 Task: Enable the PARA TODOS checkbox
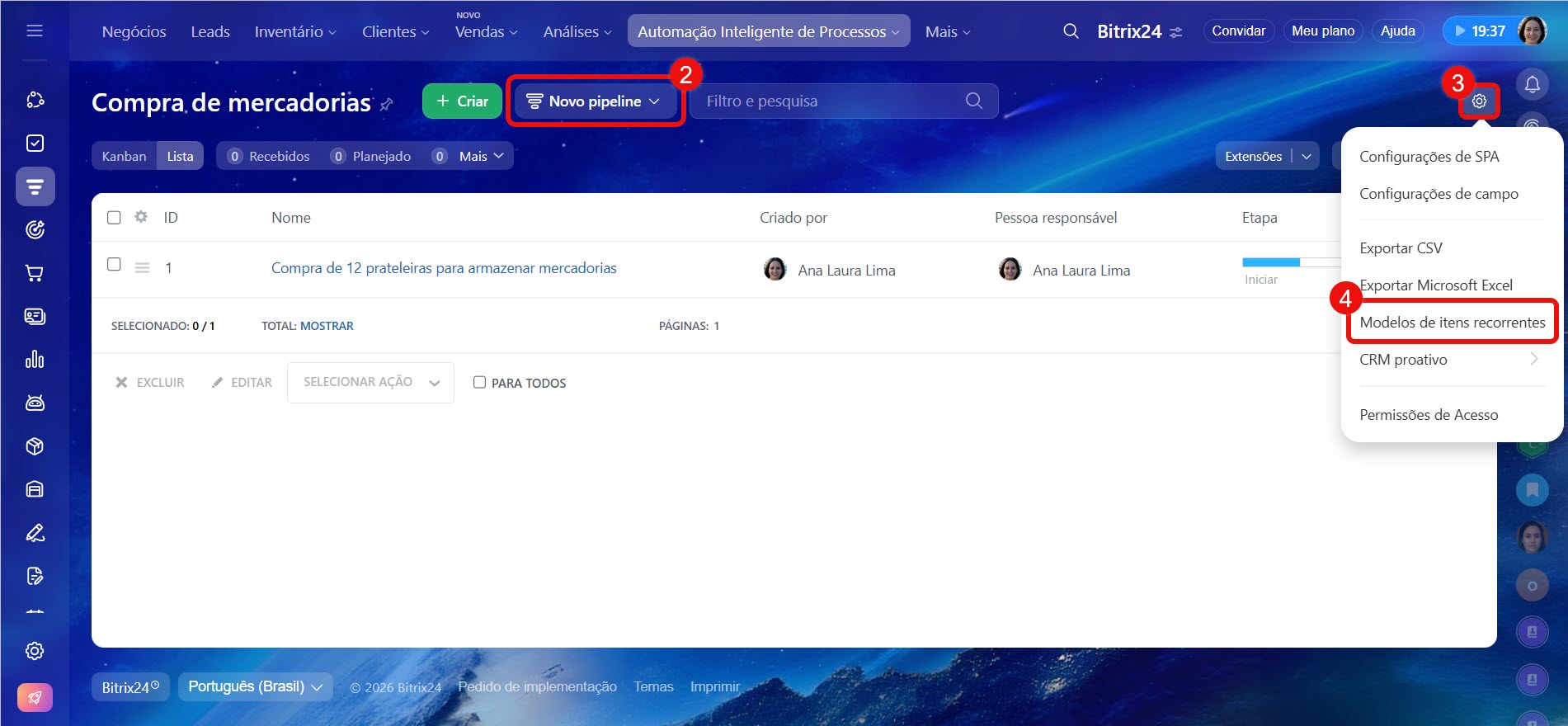479,383
